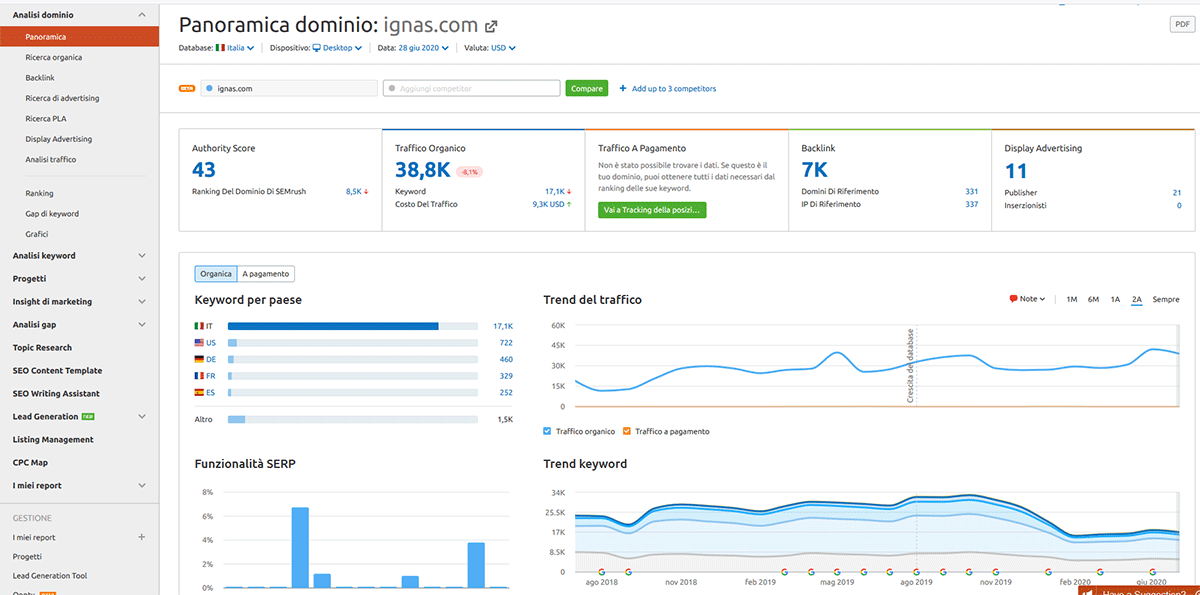The width and height of the screenshot is (1200, 595).
Task: Open ignas.com via the external link icon
Action: point(491,26)
